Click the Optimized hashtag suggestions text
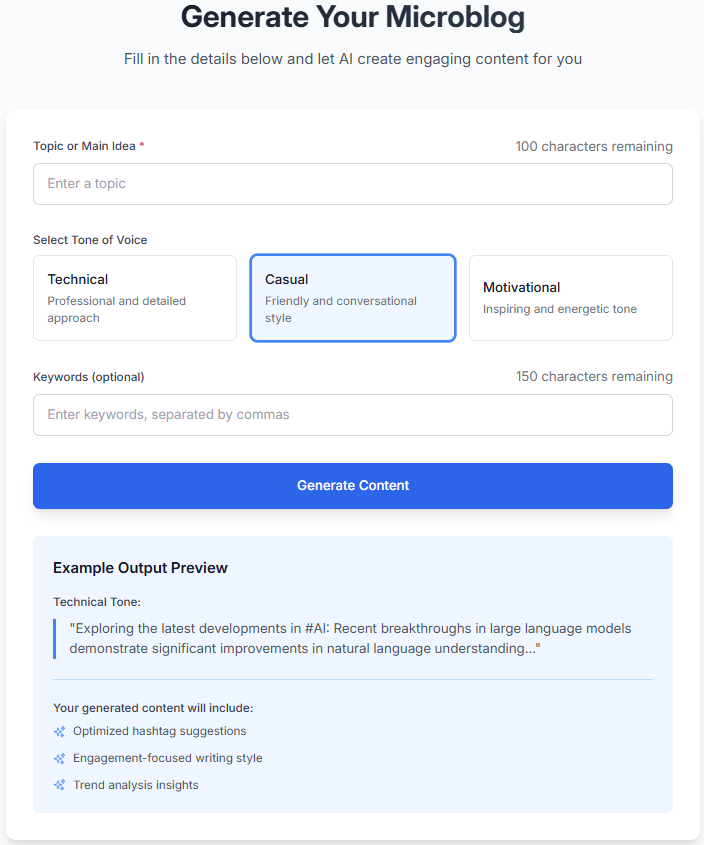The width and height of the screenshot is (704, 845). (159, 732)
